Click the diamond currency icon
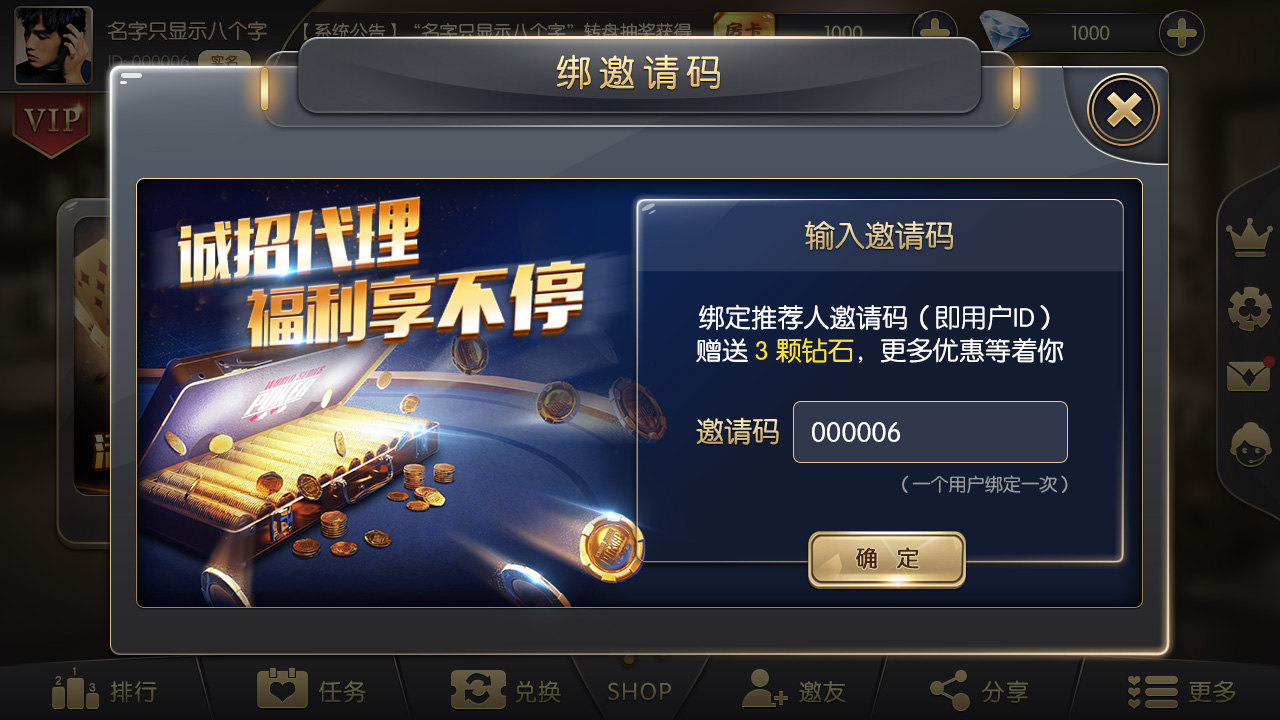Image resolution: width=1280 pixels, height=720 pixels. pos(1004,31)
